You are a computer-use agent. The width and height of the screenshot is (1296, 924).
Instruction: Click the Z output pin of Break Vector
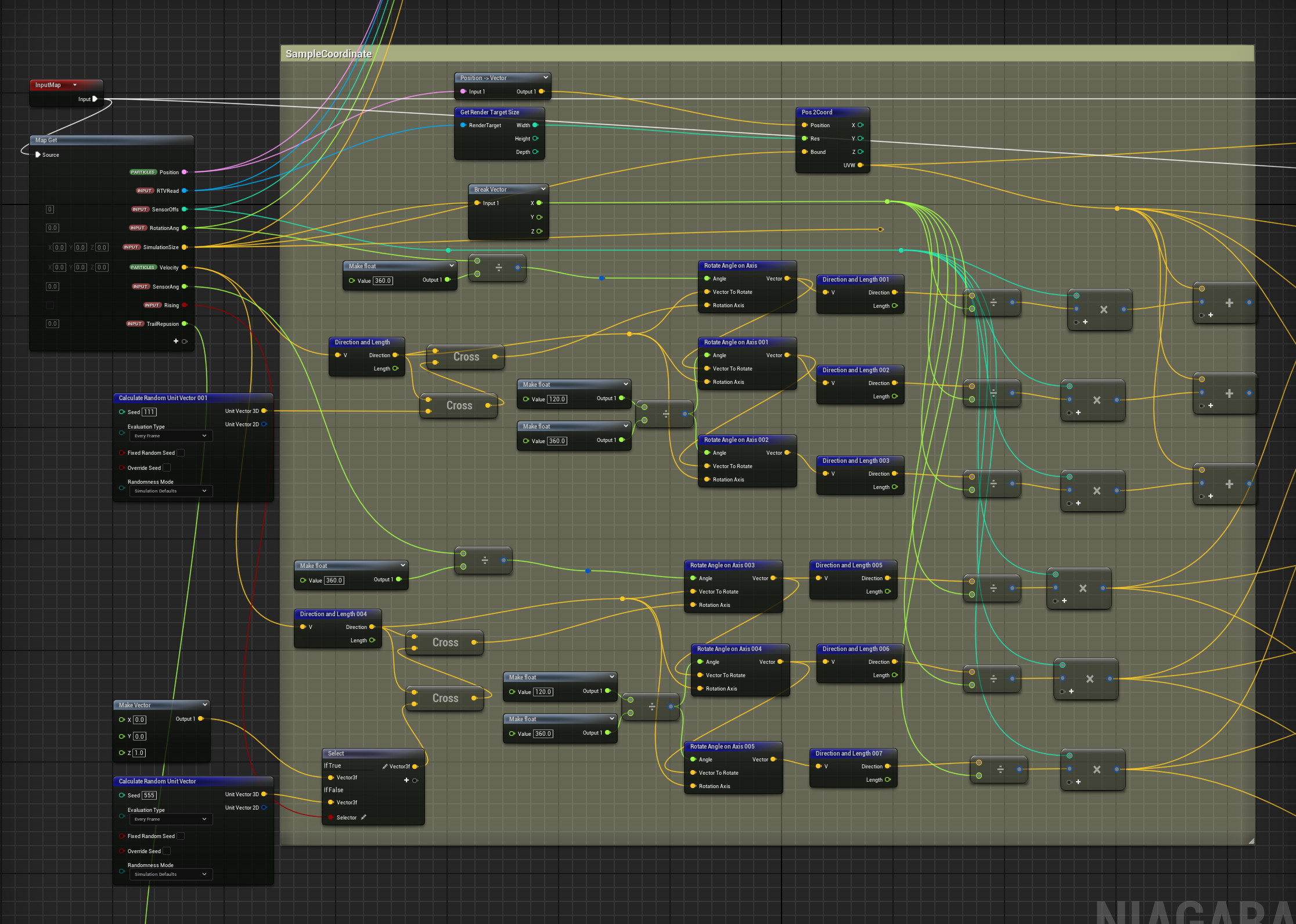(539, 231)
